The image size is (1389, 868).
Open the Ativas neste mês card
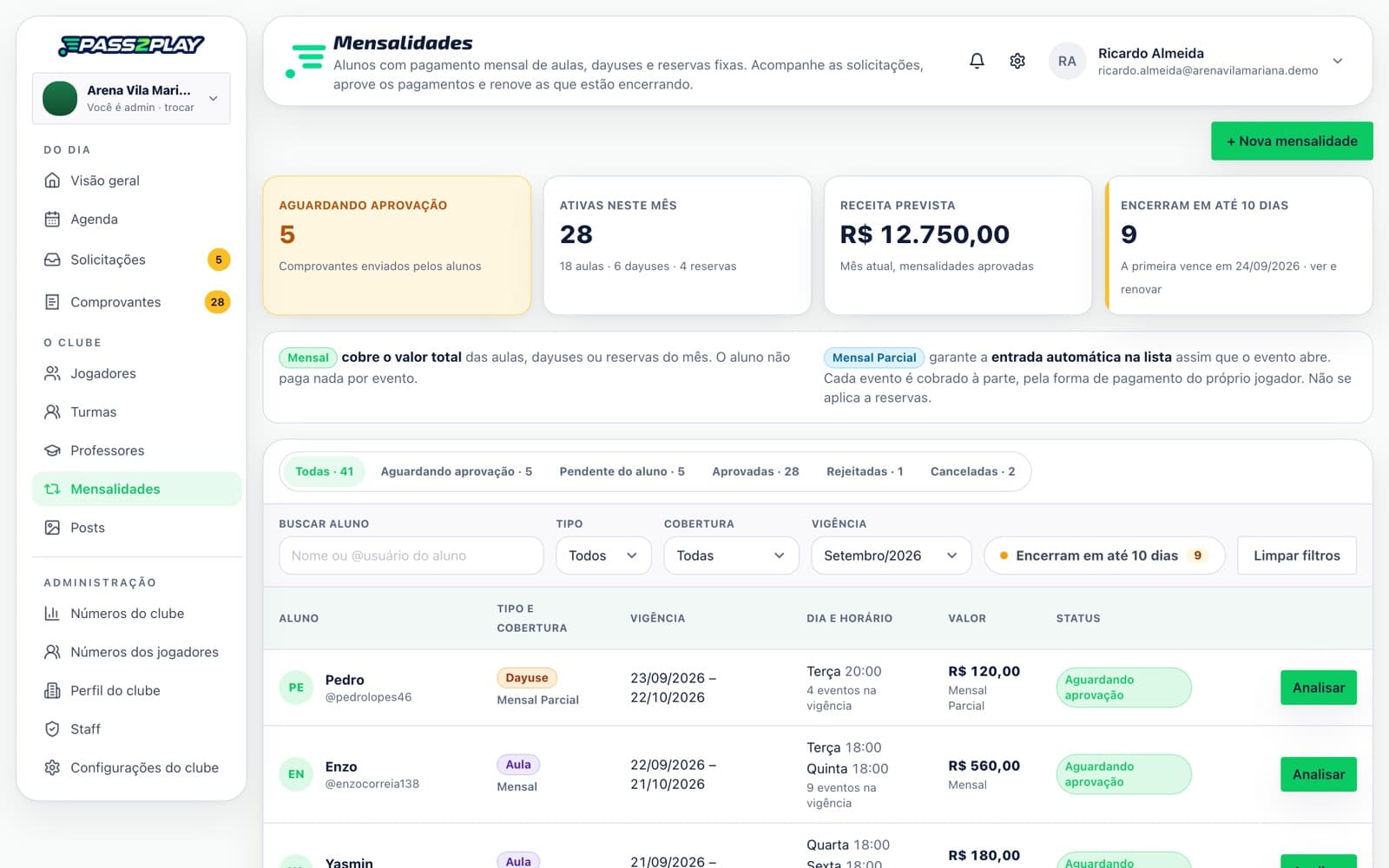click(677, 246)
